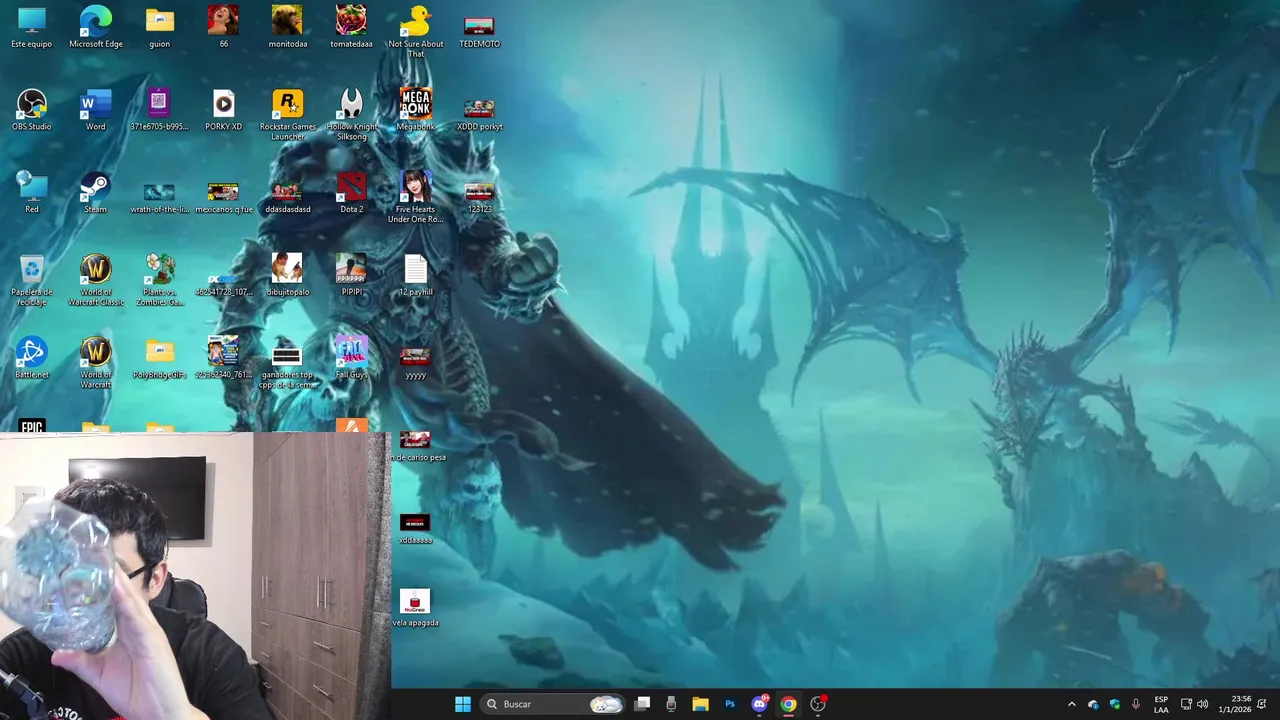The width and height of the screenshot is (1280, 720).
Task: Open the Not Sure About That duck shortcut
Action: point(415,32)
